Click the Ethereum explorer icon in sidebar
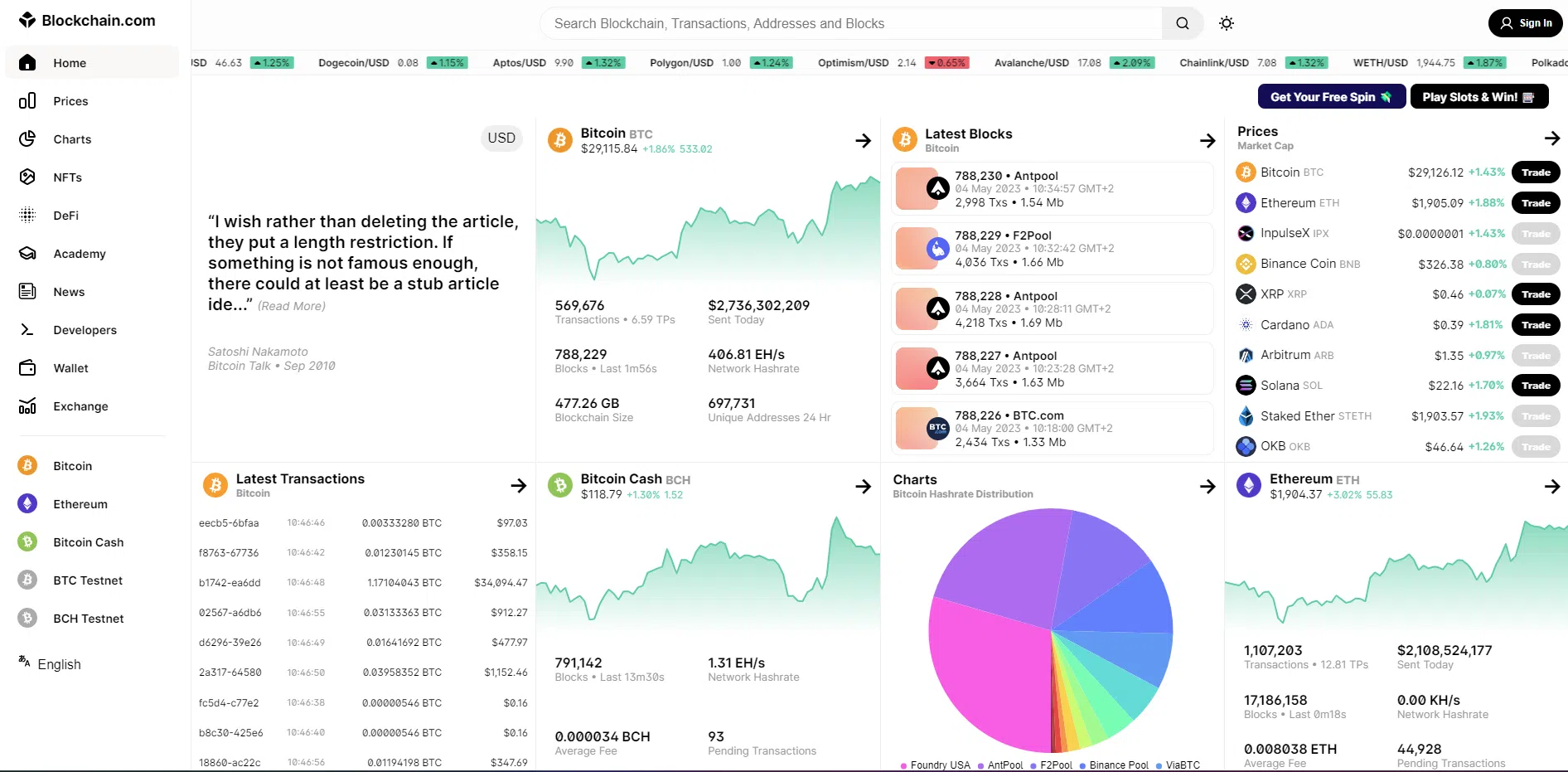This screenshot has width=1568, height=772. tap(27, 504)
